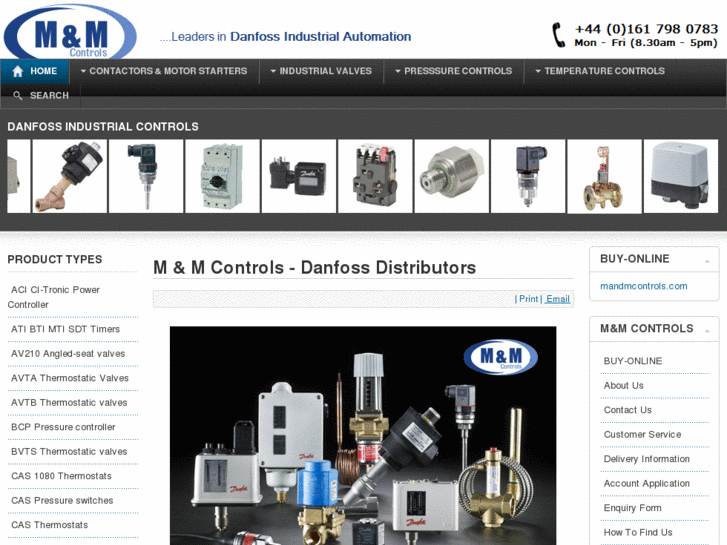Screen dimensions: 727x545
Task: Open Customer Service page
Action: tap(643, 435)
